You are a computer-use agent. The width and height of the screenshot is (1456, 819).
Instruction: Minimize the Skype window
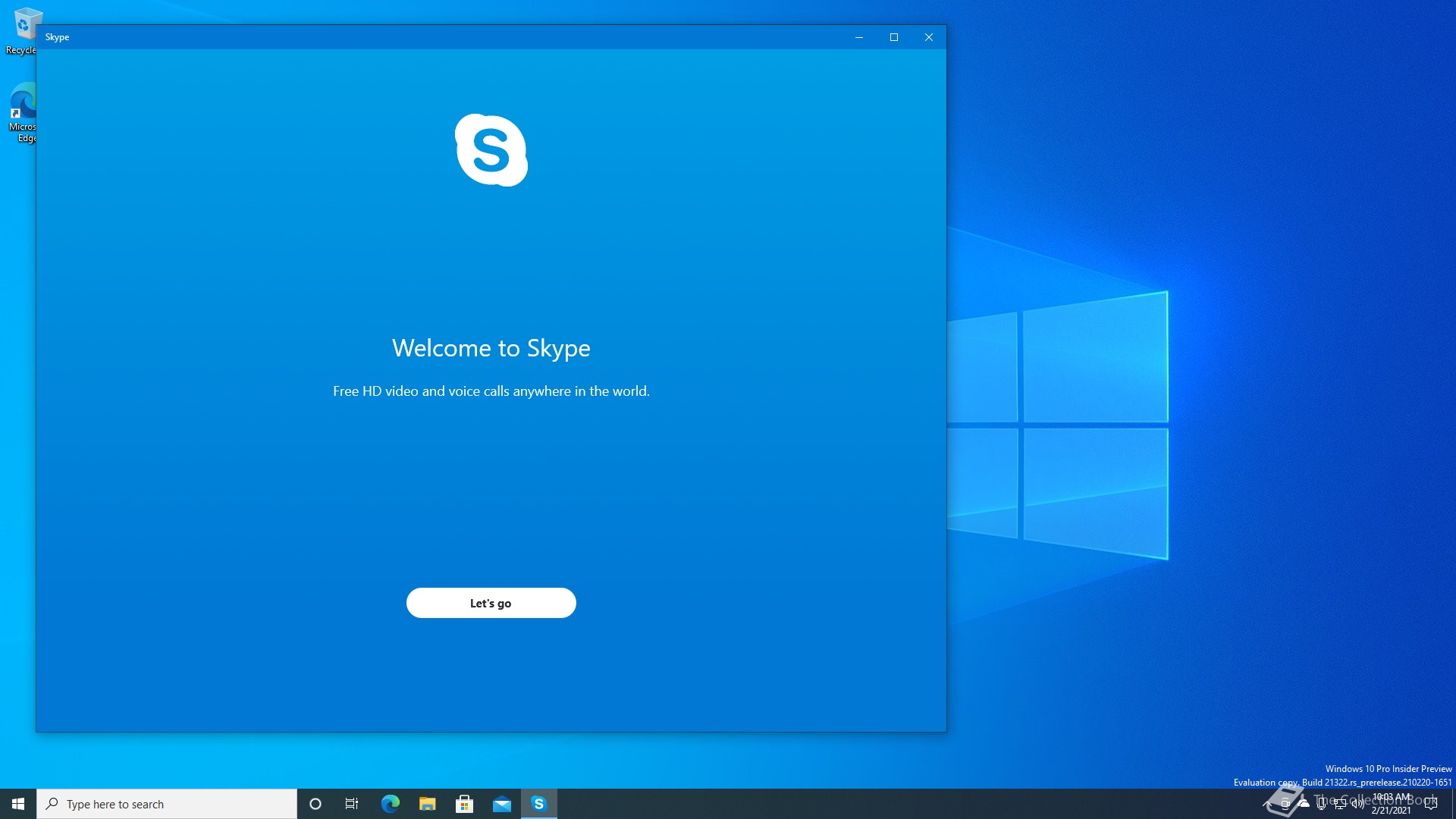pyautogui.click(x=859, y=37)
